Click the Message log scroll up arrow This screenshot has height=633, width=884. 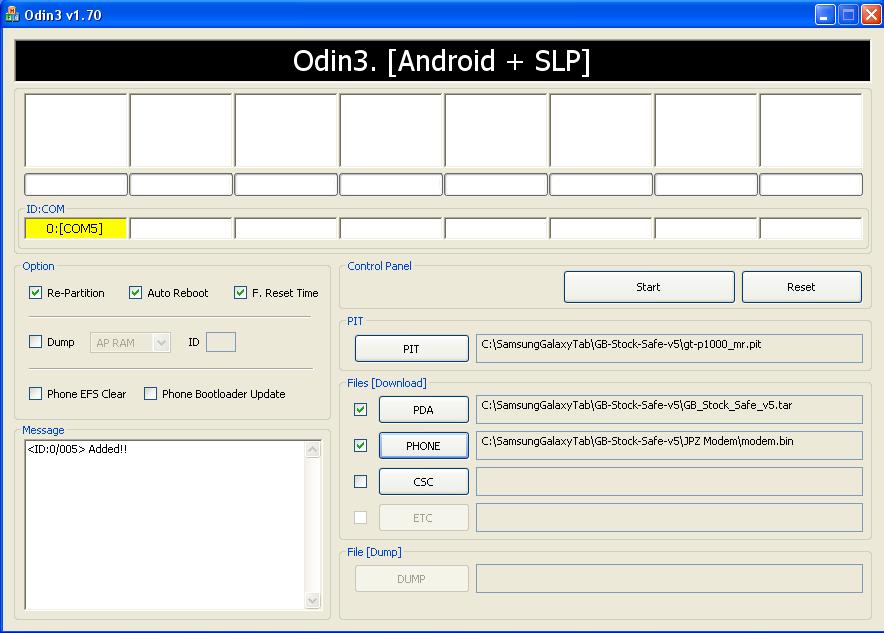(x=313, y=449)
